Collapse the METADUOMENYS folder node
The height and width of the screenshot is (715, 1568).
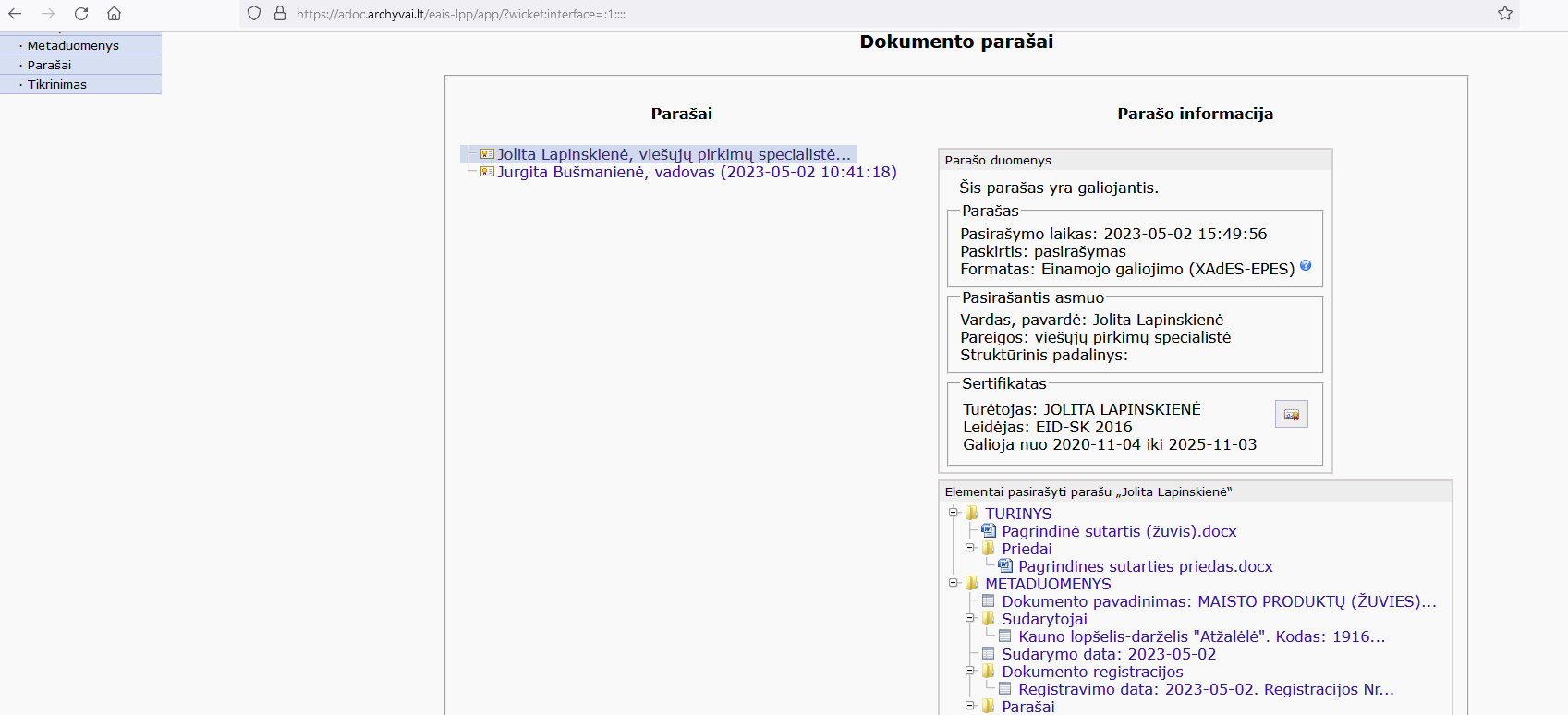(954, 583)
